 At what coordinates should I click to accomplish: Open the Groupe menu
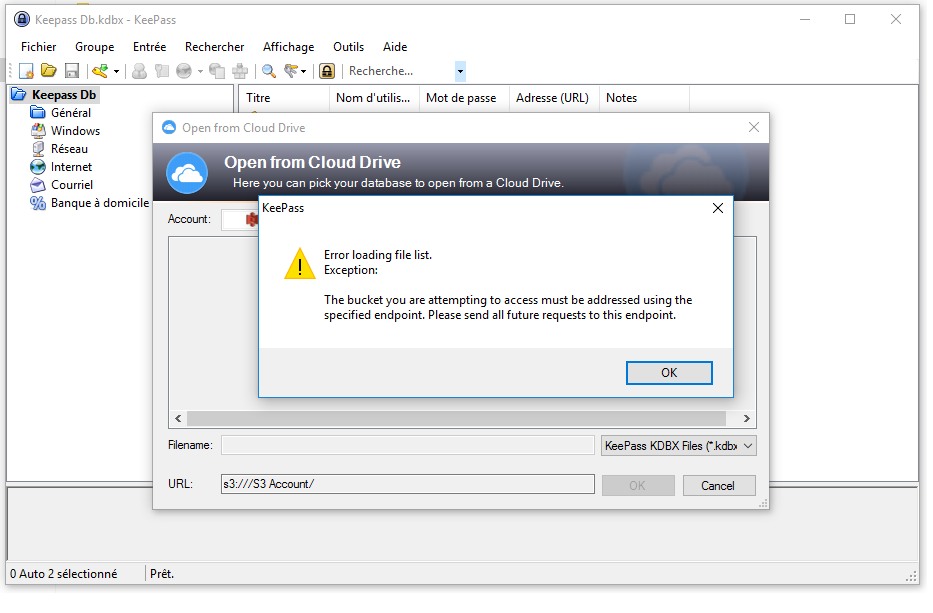click(95, 46)
